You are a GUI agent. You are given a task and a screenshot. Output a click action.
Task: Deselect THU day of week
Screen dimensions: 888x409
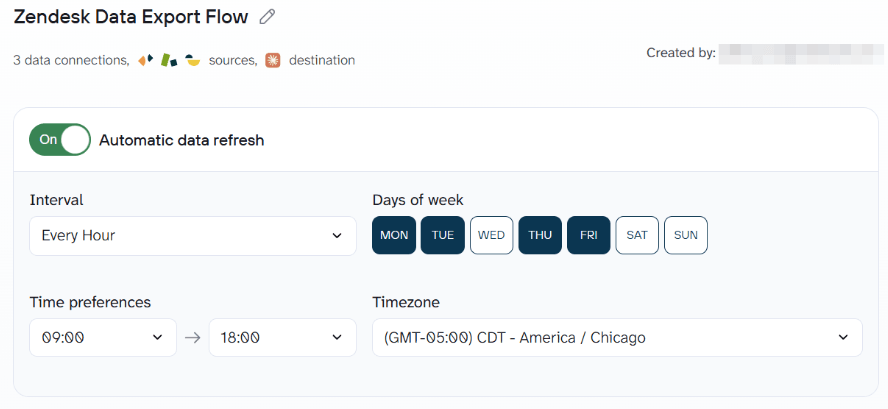(x=540, y=235)
